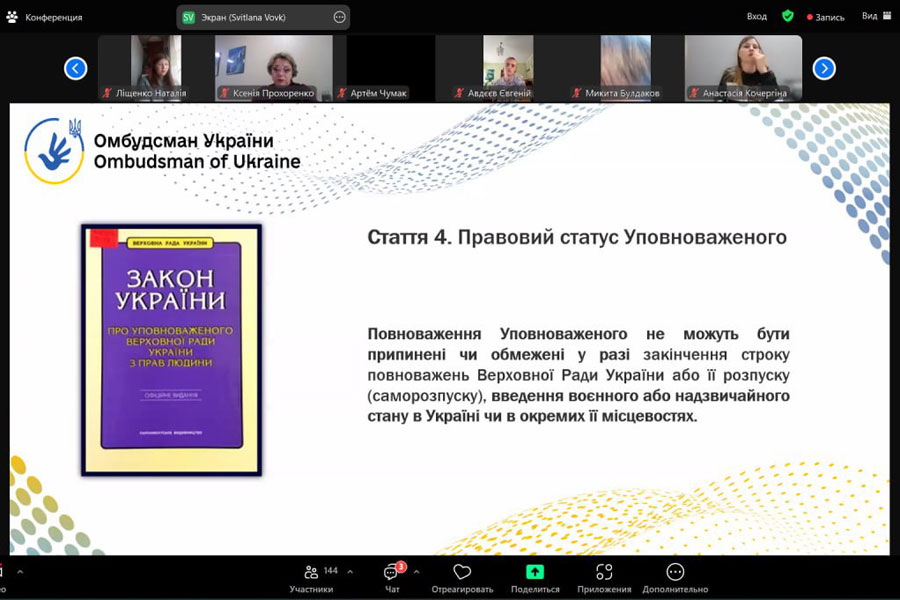This screenshot has height=600, width=900.
Task: Select Анастасія Кочергіна video thumbnail
Action: click(743, 68)
